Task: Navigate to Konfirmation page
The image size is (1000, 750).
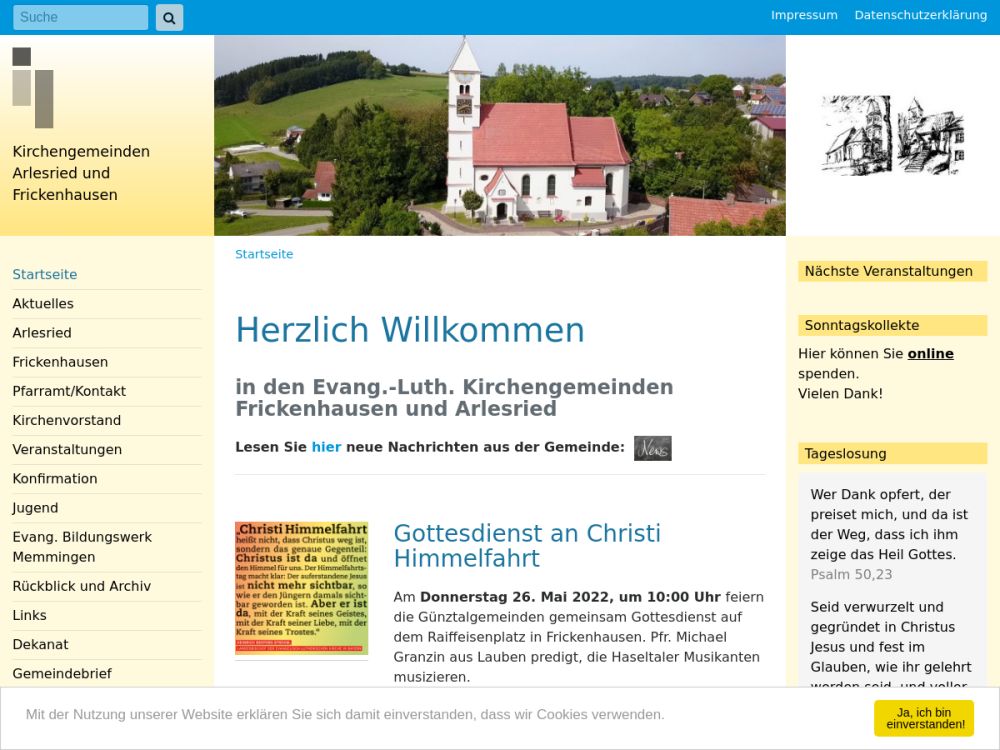Action: pos(55,478)
